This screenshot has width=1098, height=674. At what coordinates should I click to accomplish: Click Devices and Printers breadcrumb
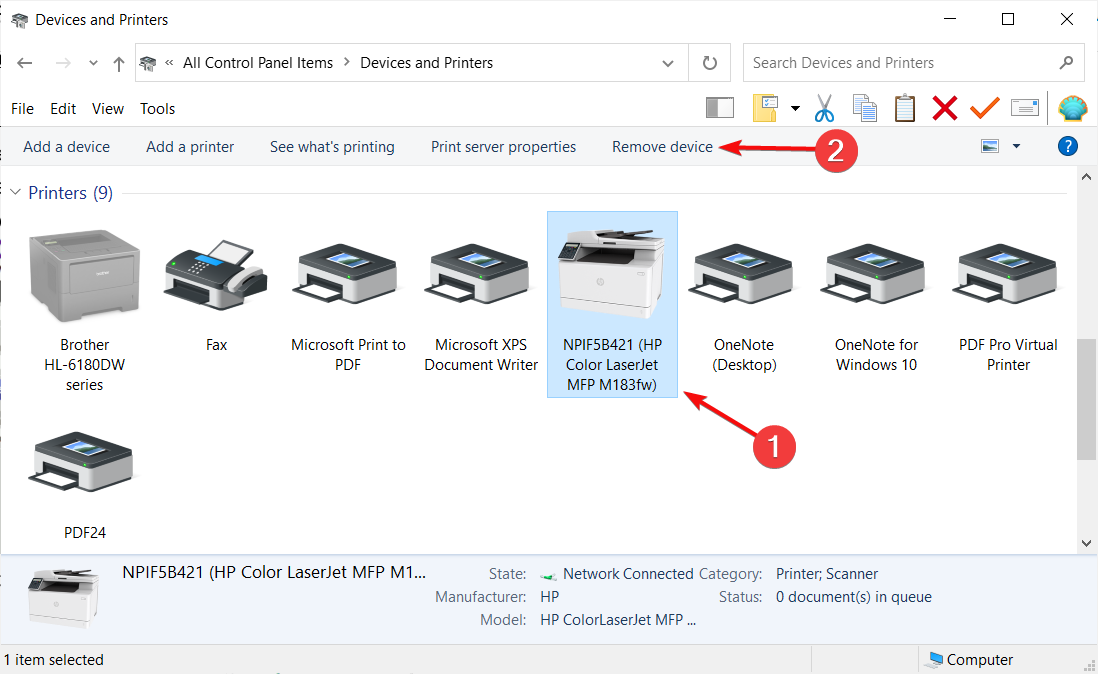[426, 63]
